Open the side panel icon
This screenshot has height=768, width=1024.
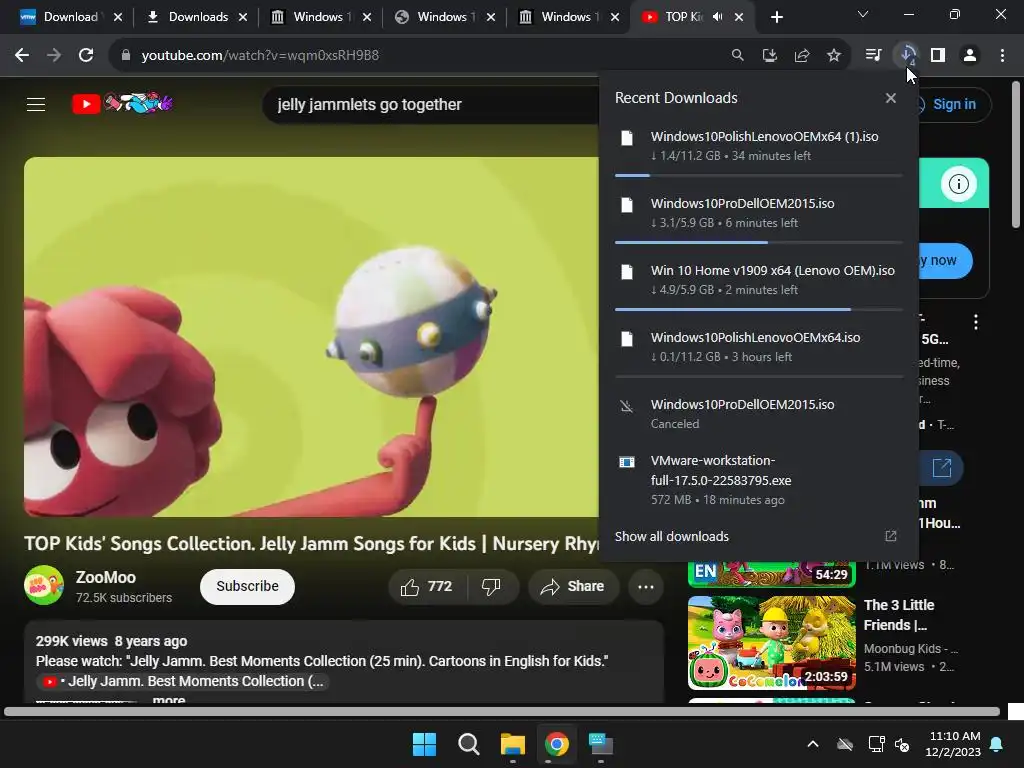[x=938, y=56]
